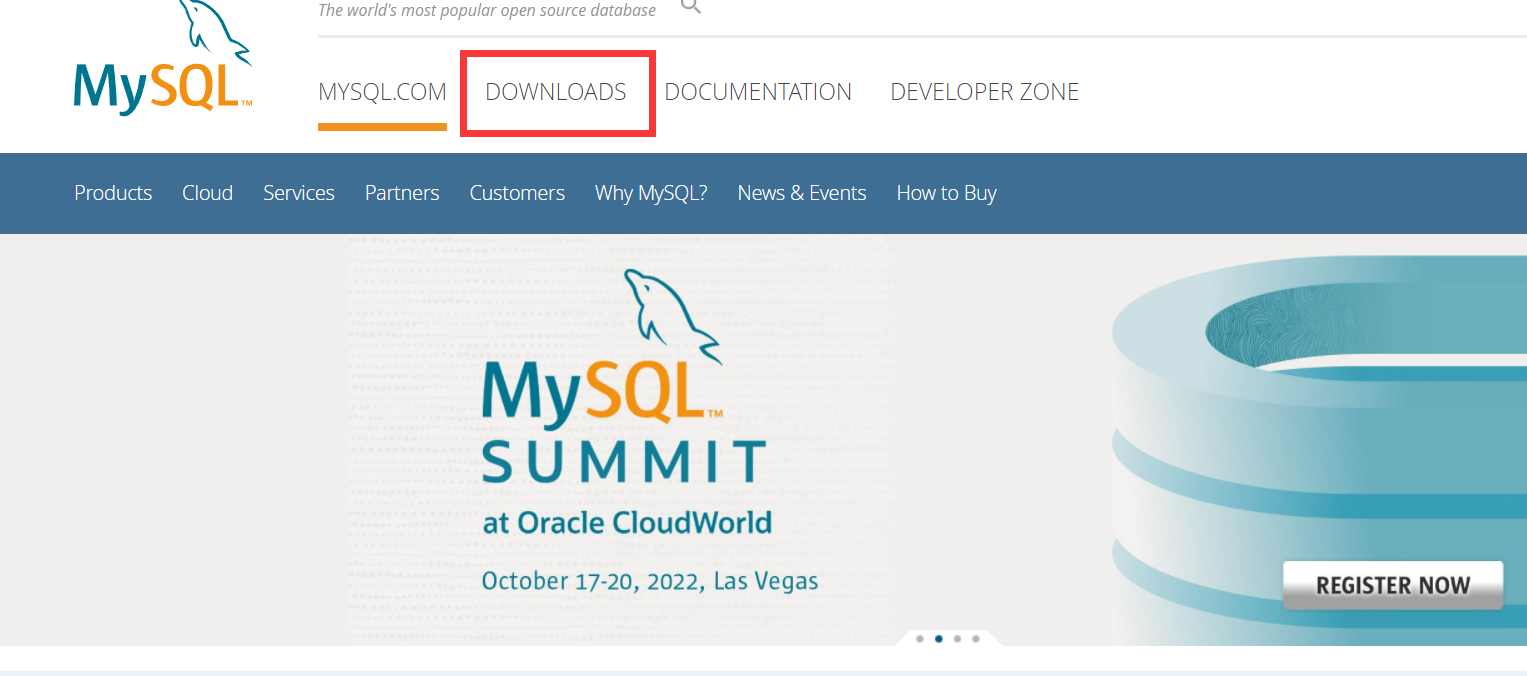This screenshot has width=1527, height=676.
Task: Select the second carousel dot
Action: click(939, 638)
